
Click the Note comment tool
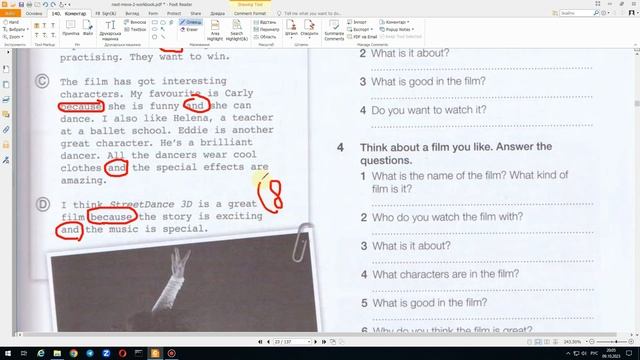71,28
